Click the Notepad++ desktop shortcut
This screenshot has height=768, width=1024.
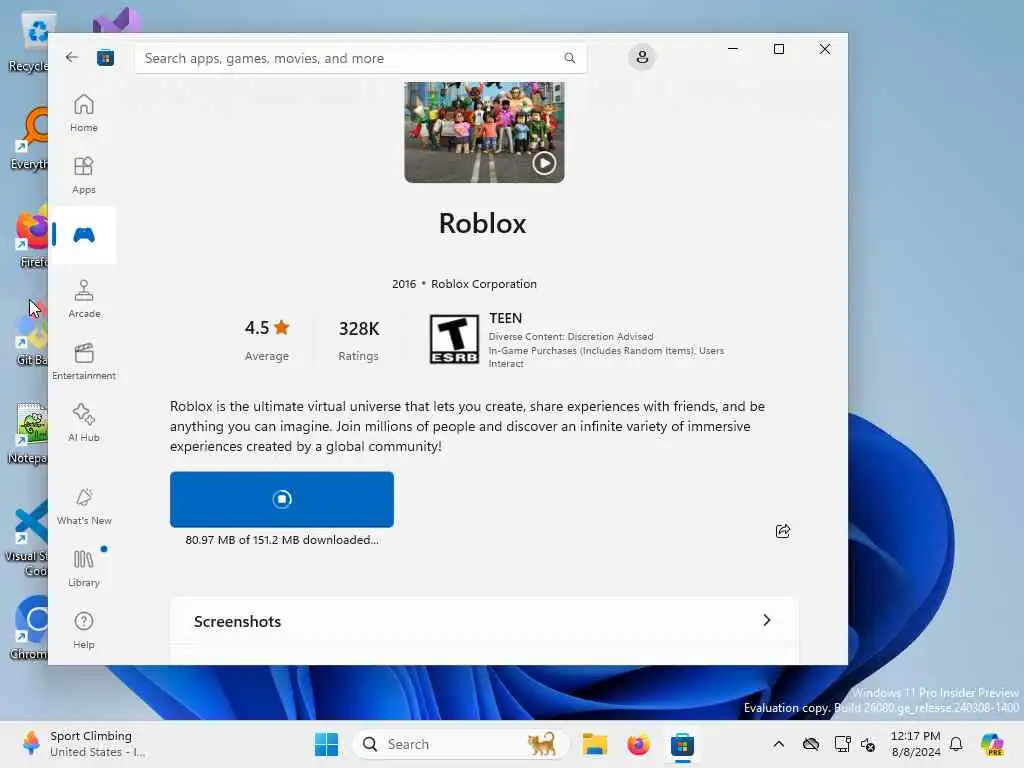point(29,432)
